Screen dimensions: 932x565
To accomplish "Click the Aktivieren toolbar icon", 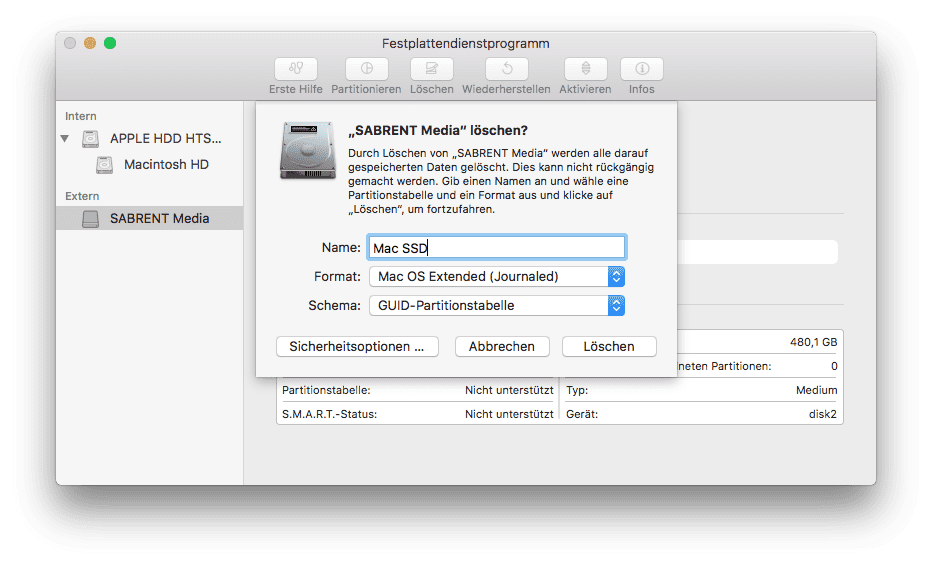I will click(x=585, y=69).
